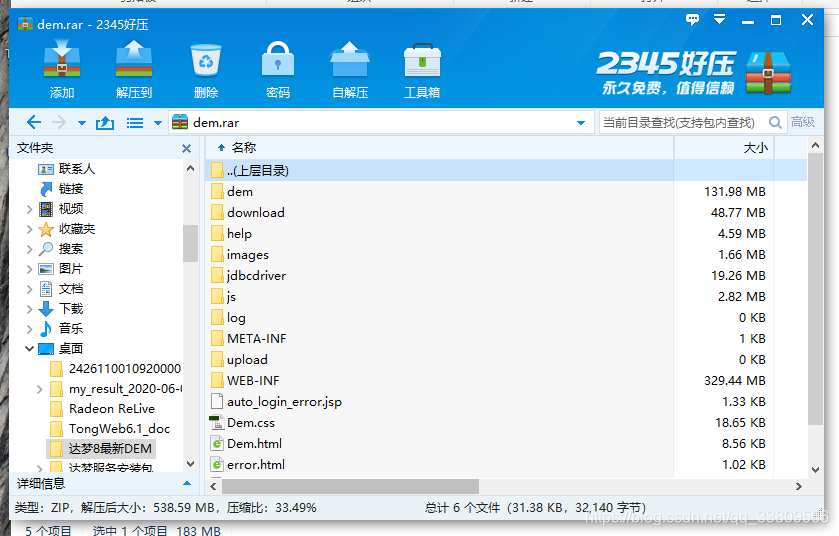This screenshot has height=536, width=839.
Task: Click the 解压到 (Extract to) icon
Action: (134, 60)
